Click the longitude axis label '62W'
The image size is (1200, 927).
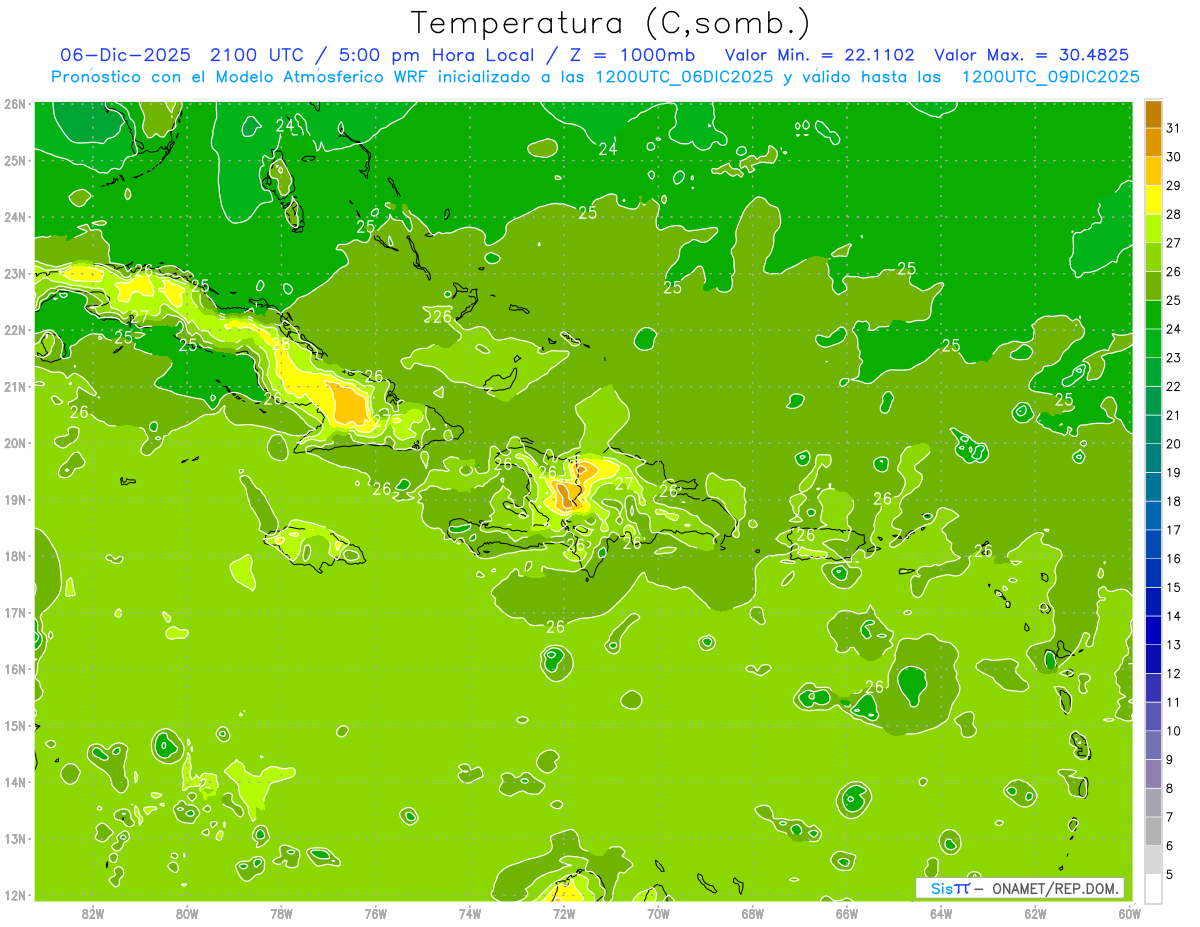tap(1035, 913)
